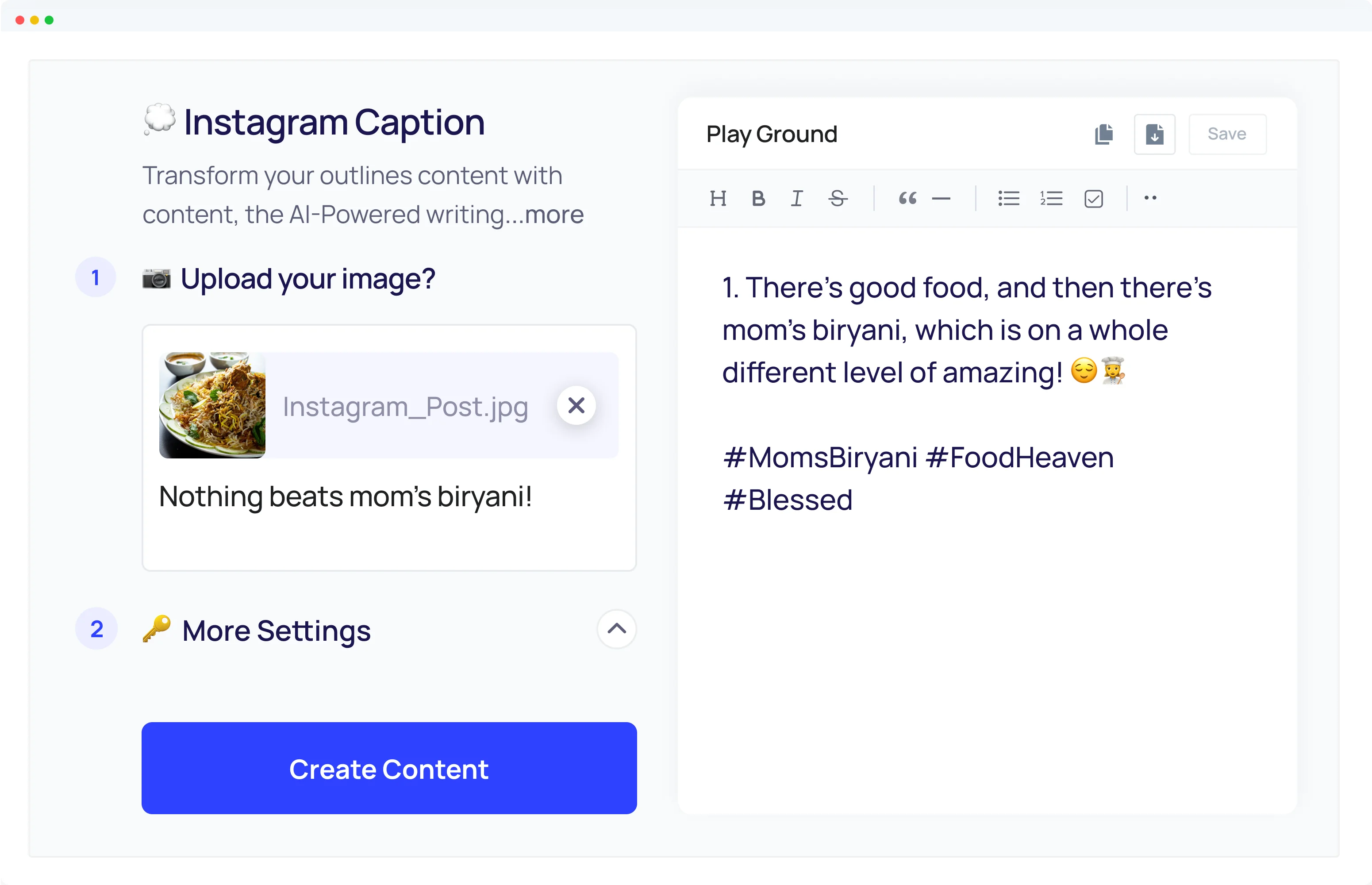This screenshot has width=1372, height=885.
Task: Apply heading formatting in the editor
Action: pos(718,198)
